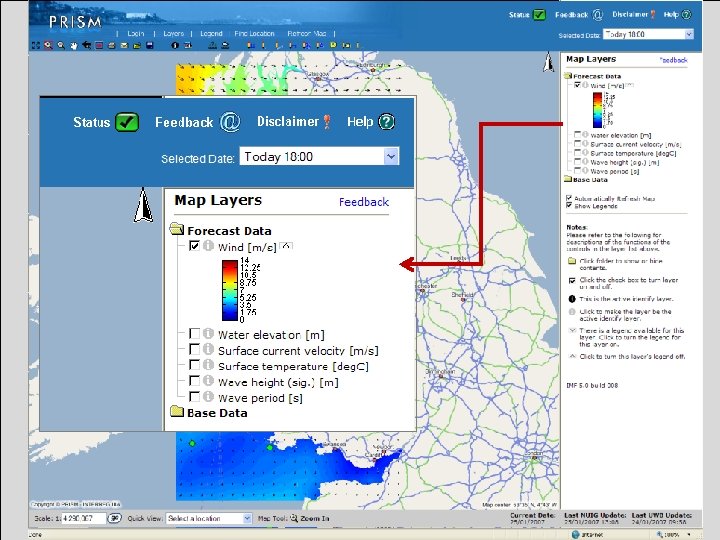Click the printer icon in the toolbar

tap(112, 45)
